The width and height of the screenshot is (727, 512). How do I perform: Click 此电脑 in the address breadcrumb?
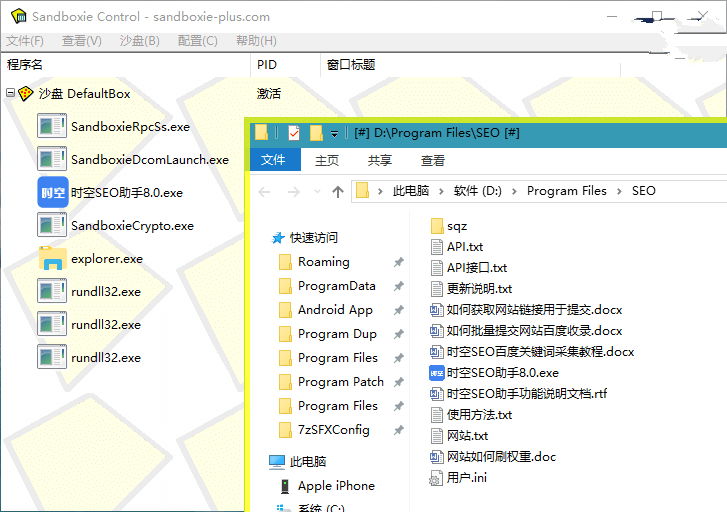[411, 191]
